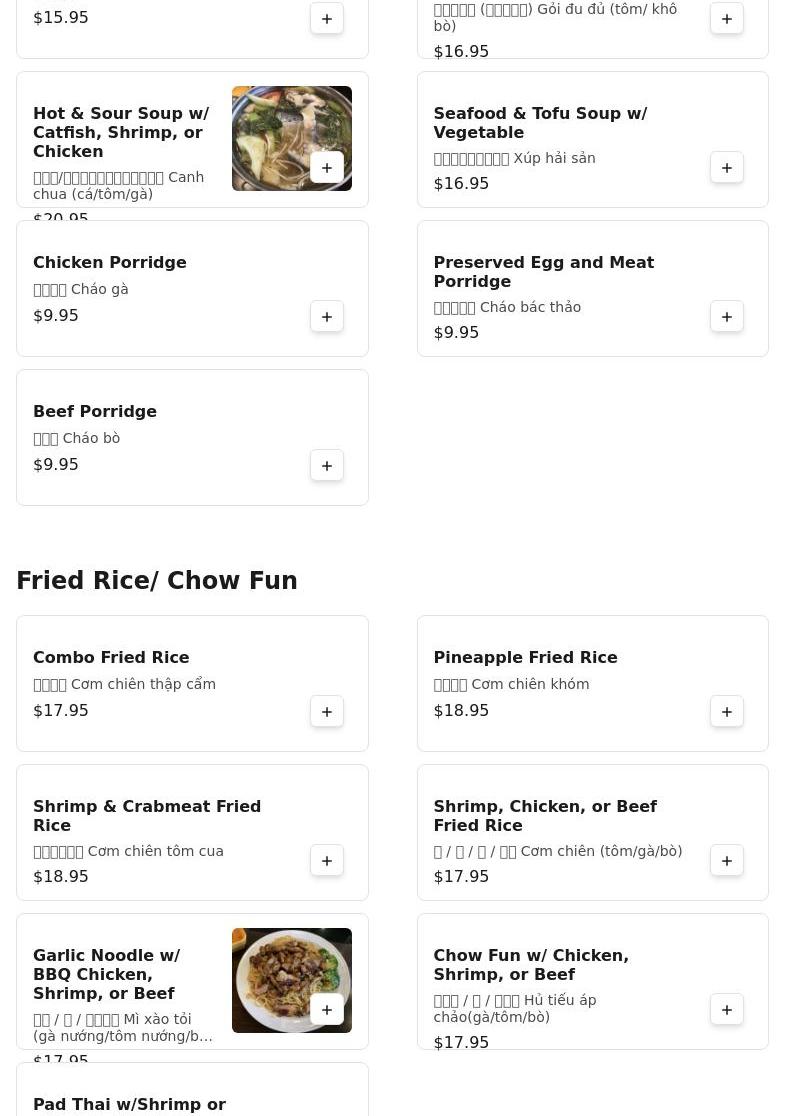Open Pineapple Fried Rice item title
The image size is (785, 1116).
(x=525, y=658)
